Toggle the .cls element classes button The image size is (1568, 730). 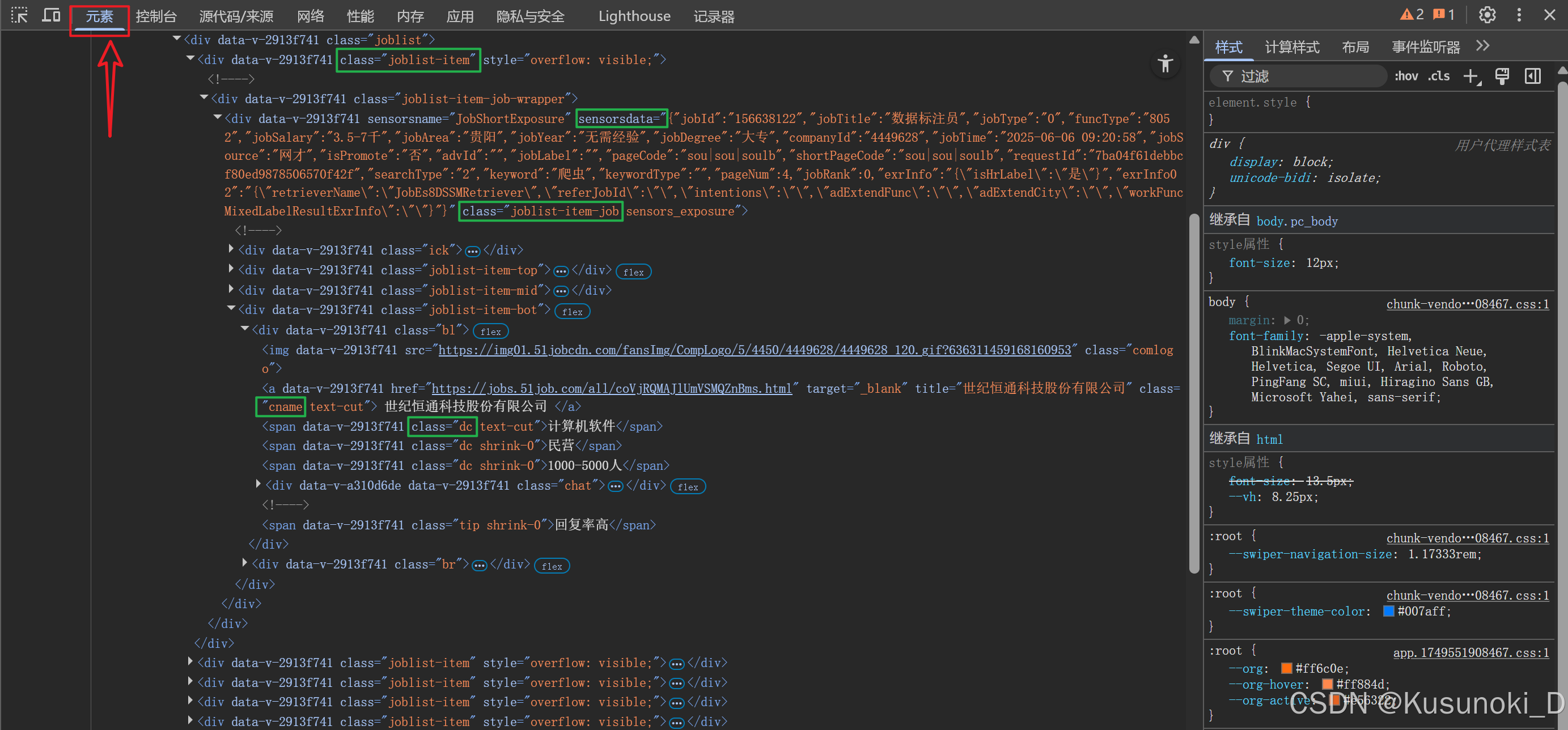(1439, 77)
